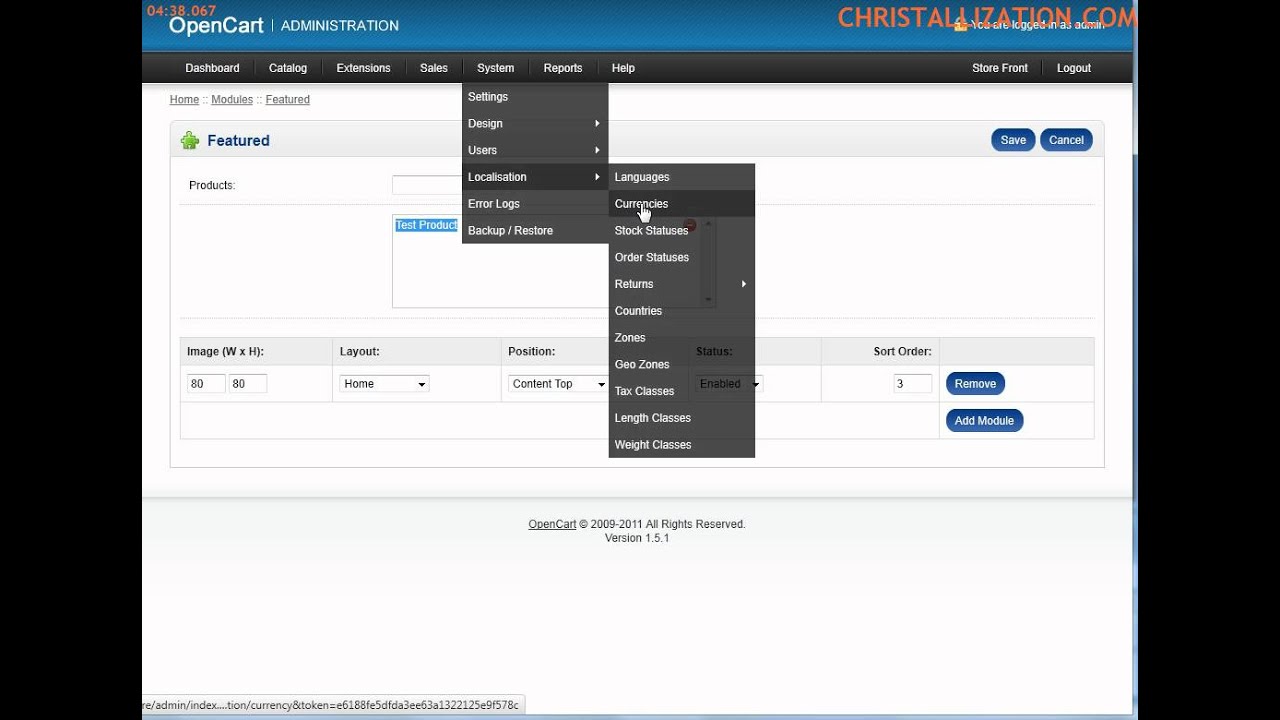Viewport: 1280px width, 720px height.
Task: Expand the Users submenu
Action: (535, 150)
